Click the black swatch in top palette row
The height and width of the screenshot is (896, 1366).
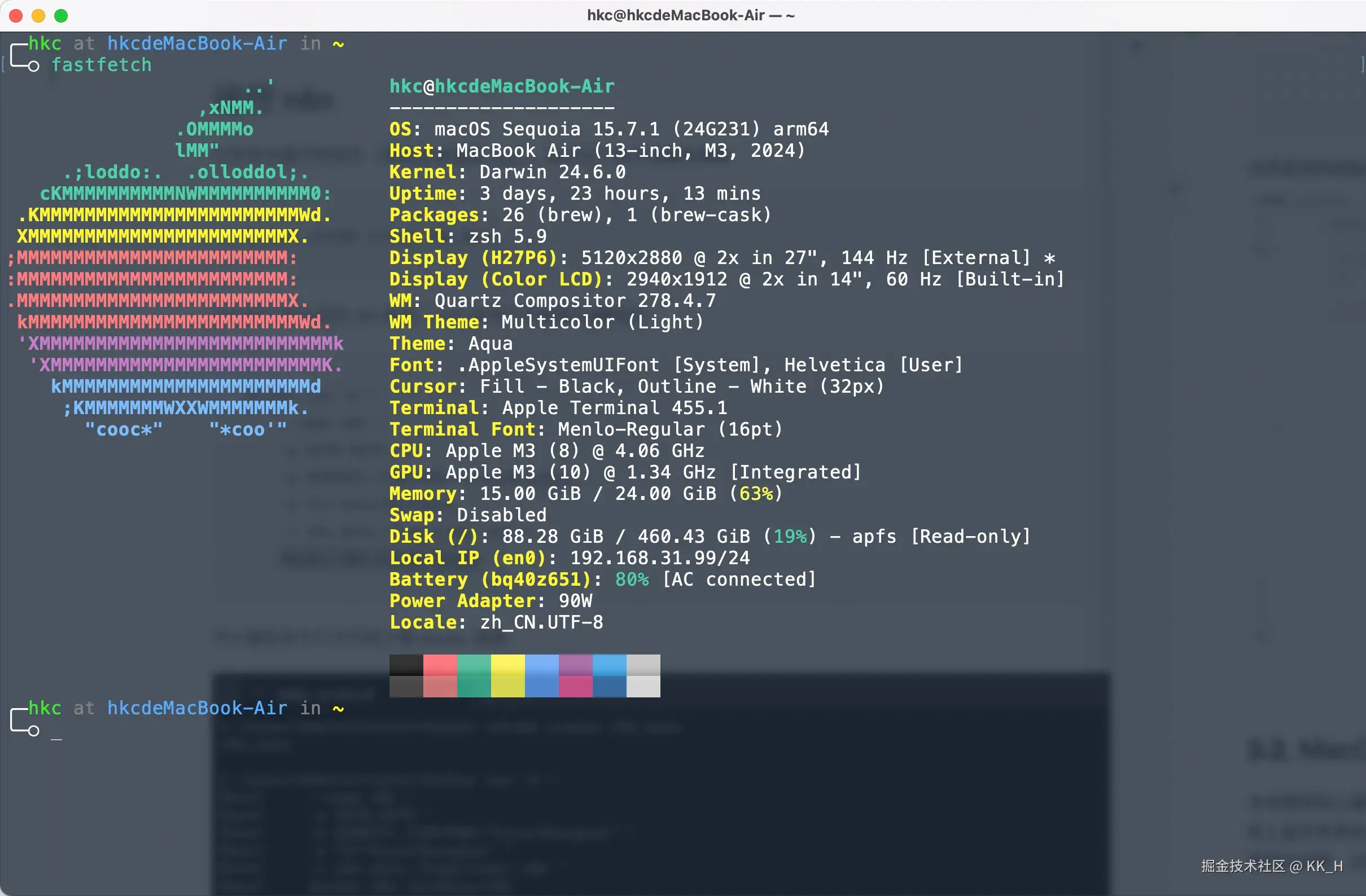406,665
